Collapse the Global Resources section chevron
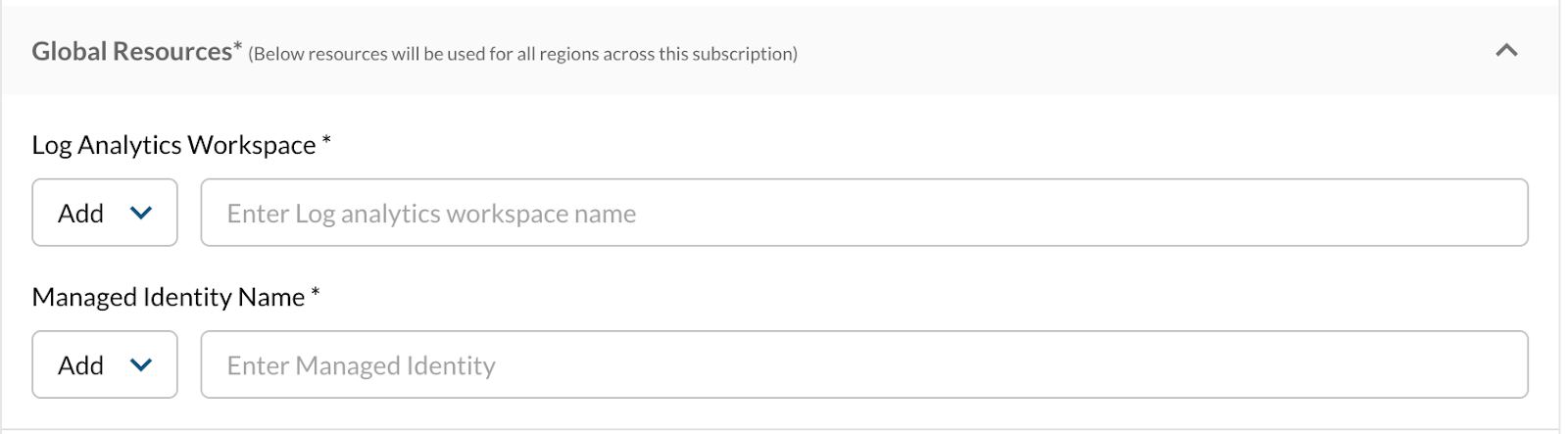Viewport: 1568px width, 434px height. pyautogui.click(x=1506, y=50)
